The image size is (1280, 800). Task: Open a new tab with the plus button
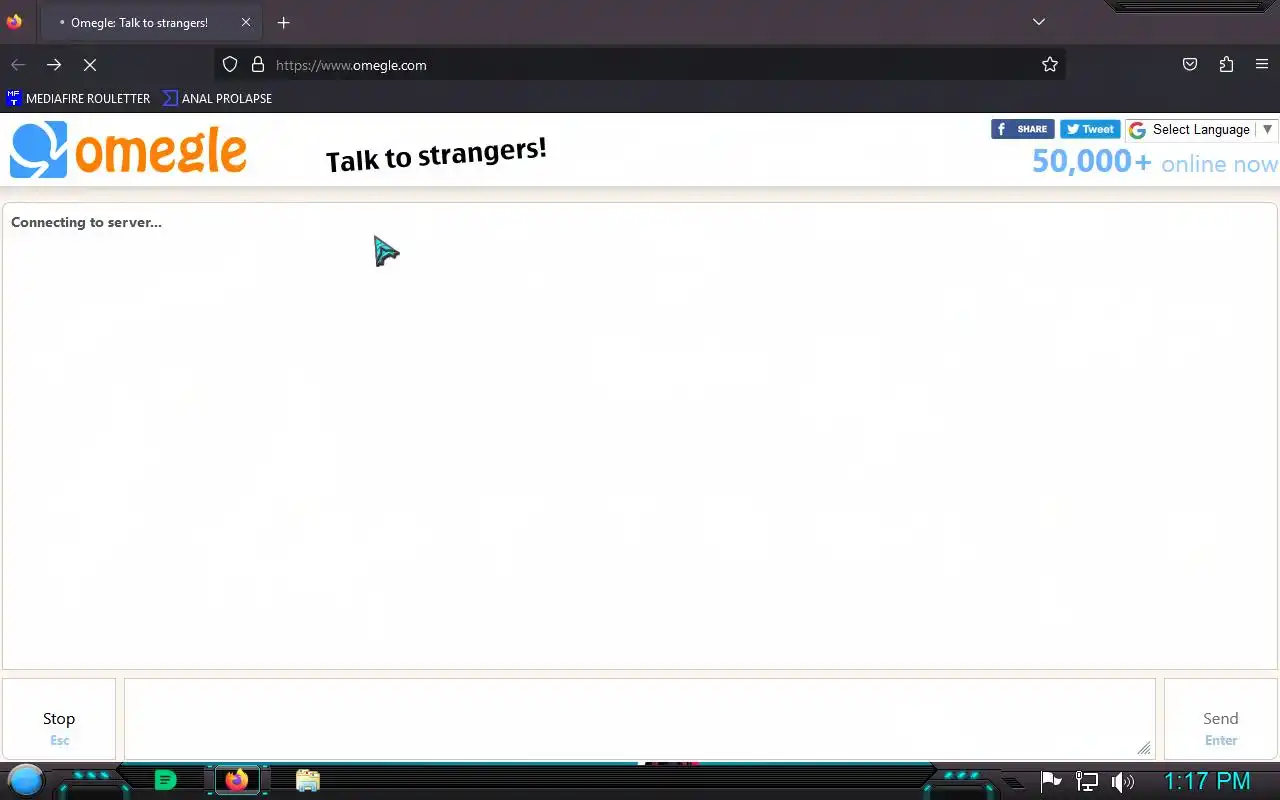(x=284, y=22)
